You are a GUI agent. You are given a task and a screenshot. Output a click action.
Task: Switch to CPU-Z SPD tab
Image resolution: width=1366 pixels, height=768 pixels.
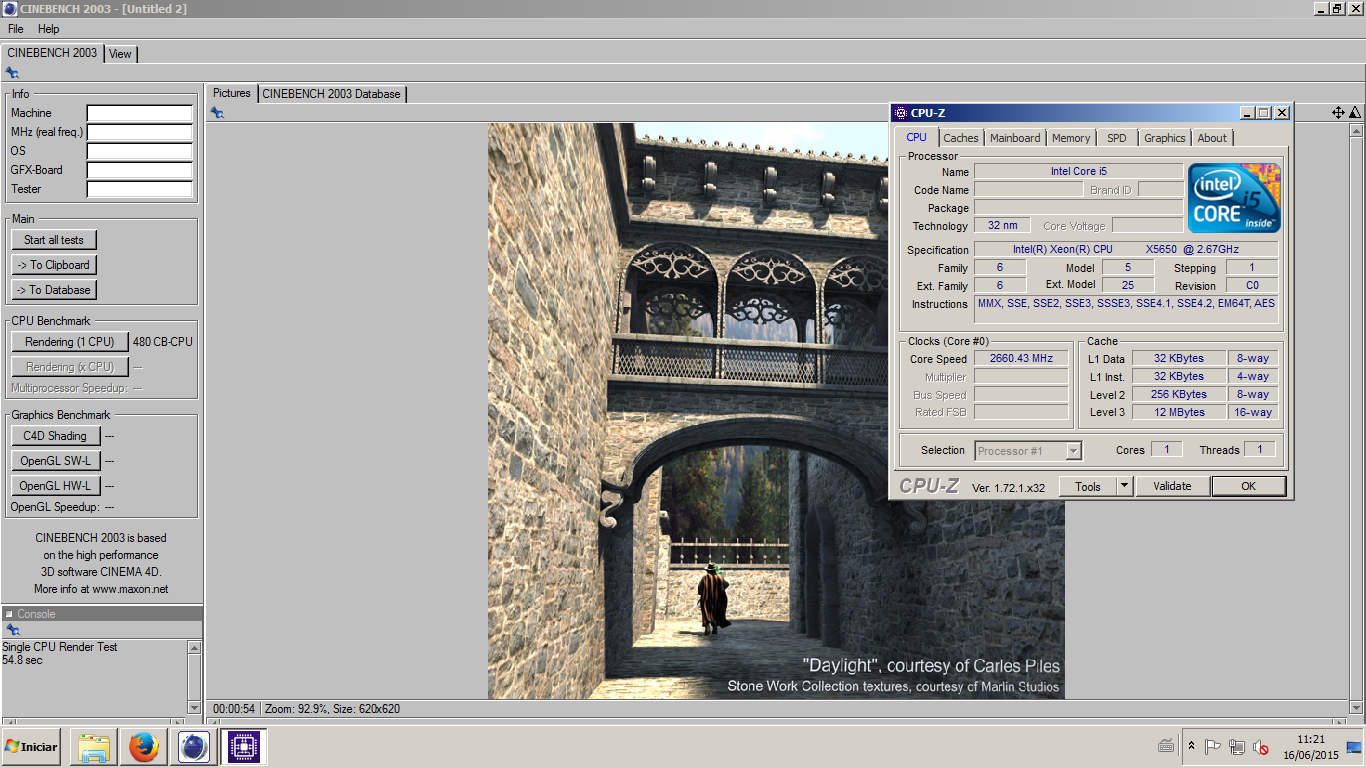tap(1117, 138)
